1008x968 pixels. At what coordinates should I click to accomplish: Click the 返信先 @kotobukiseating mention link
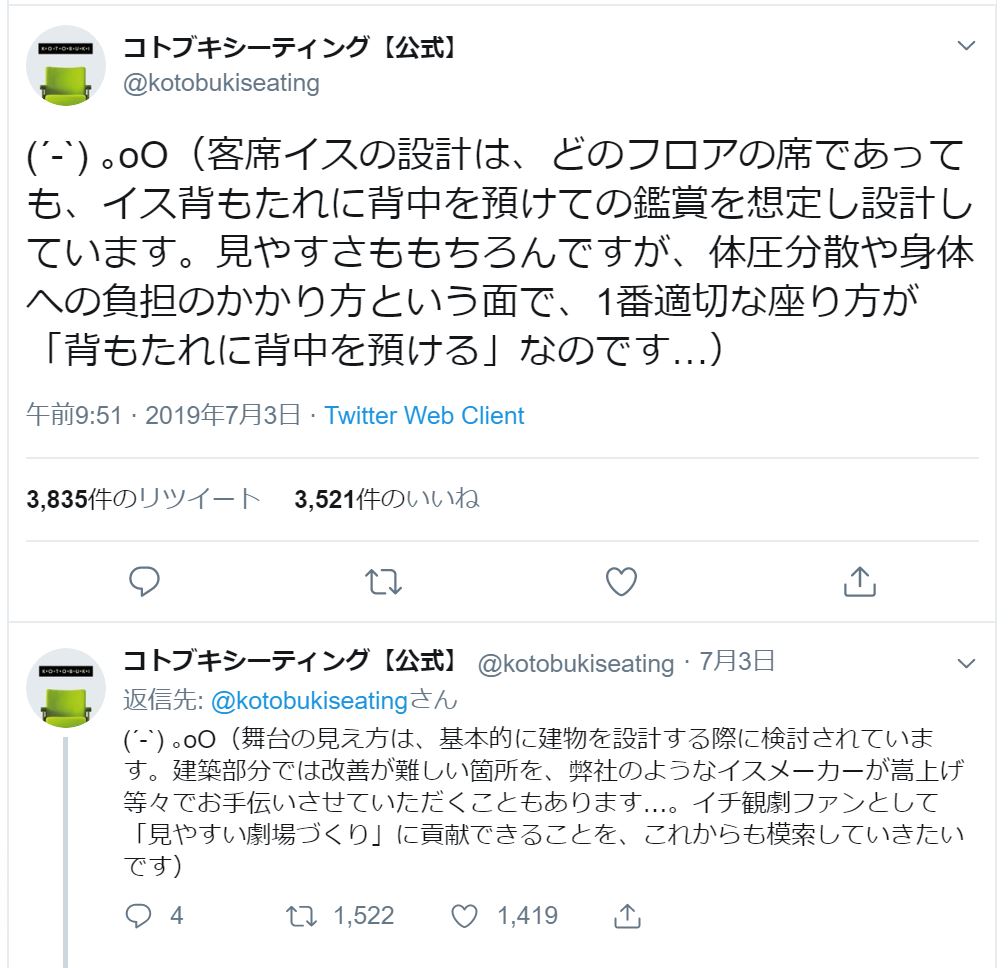click(309, 700)
